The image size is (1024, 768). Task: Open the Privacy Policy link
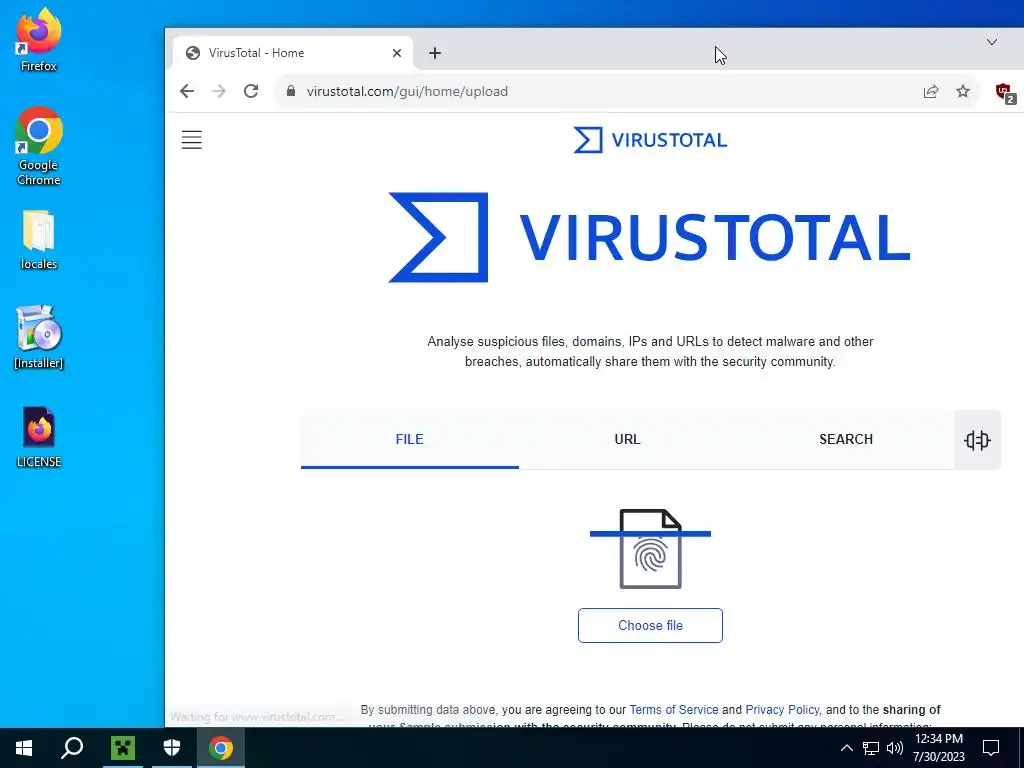782,710
